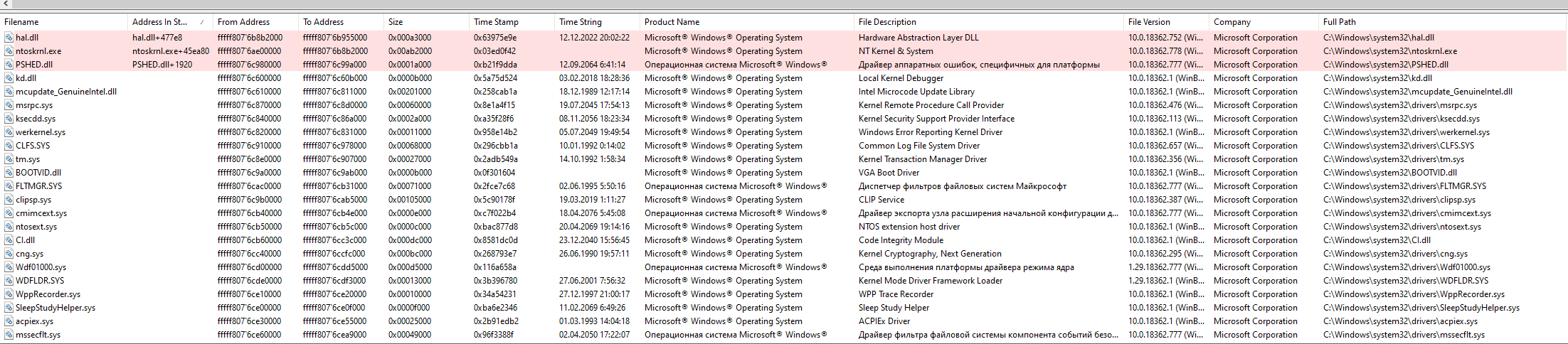Image resolution: width=1568 pixels, height=344 pixels.
Task: Click the Time Stamp column header
Action: point(496,22)
